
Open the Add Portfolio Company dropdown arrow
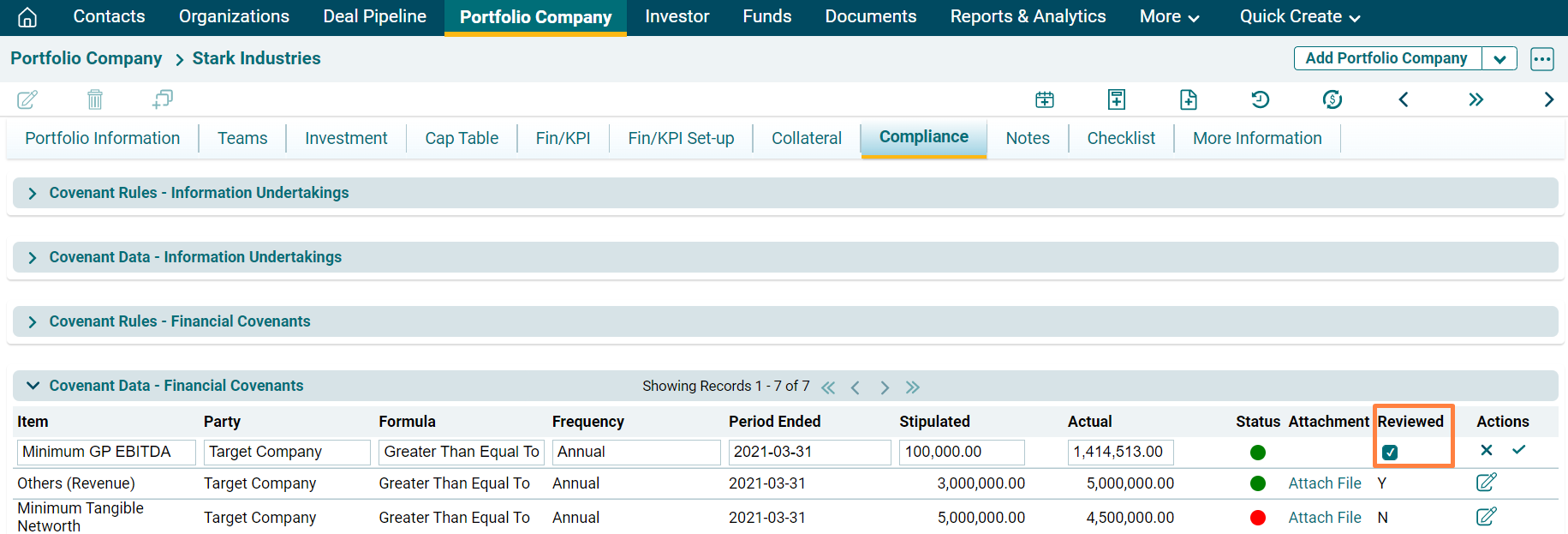pyautogui.click(x=1499, y=59)
